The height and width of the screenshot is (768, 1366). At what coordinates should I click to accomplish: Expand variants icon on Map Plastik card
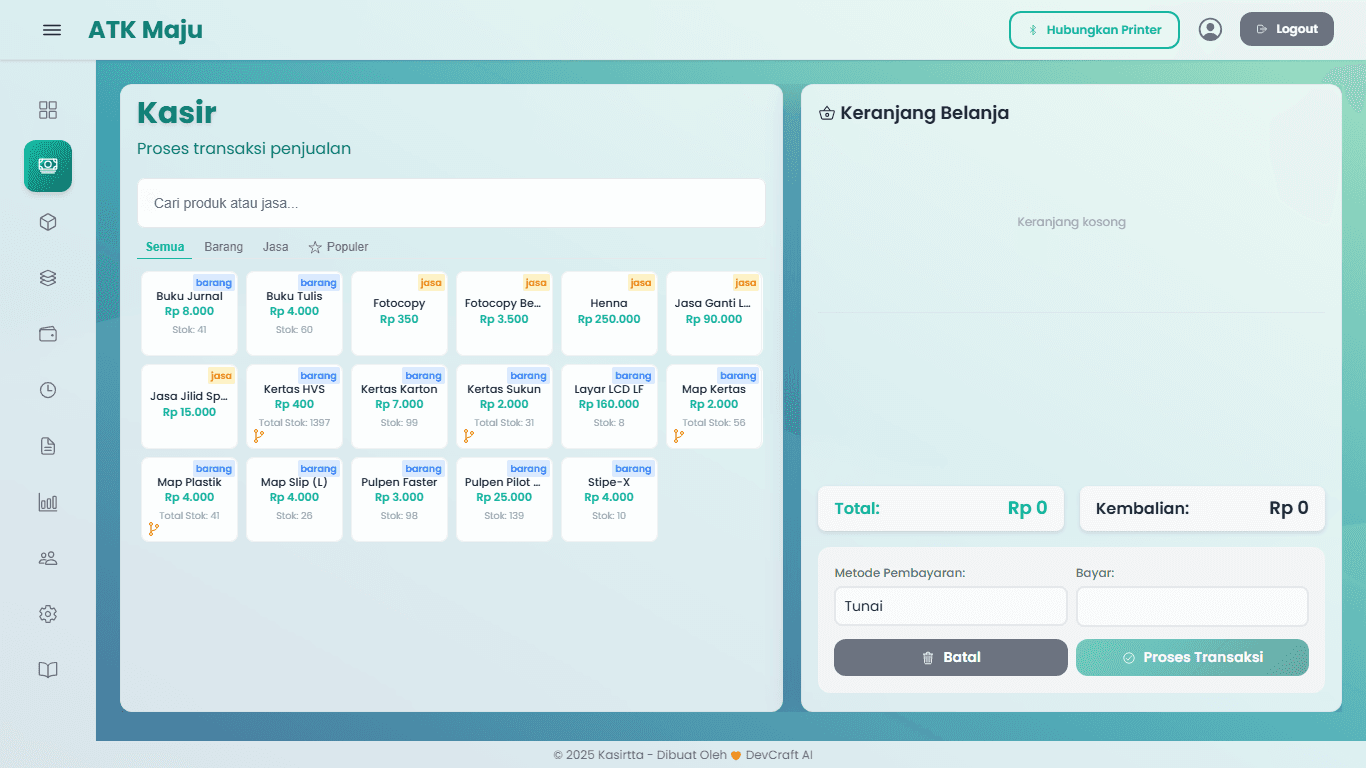pos(154,529)
